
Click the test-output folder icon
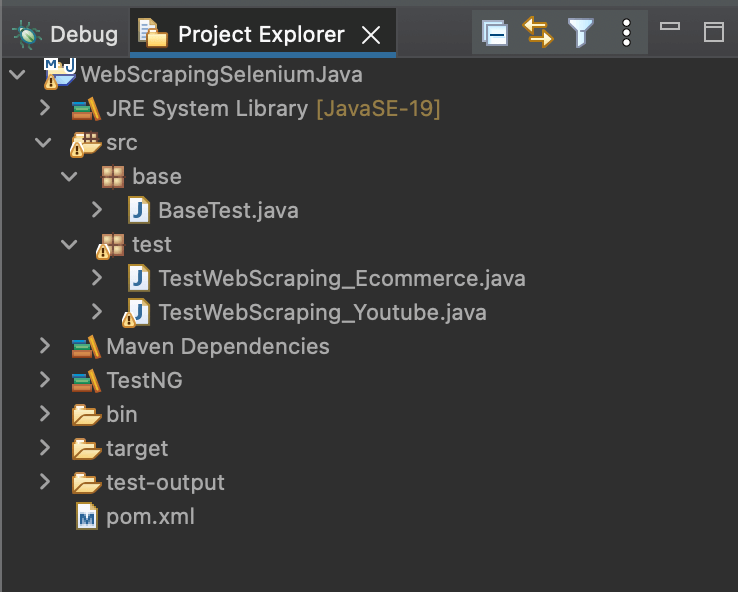[87, 483]
